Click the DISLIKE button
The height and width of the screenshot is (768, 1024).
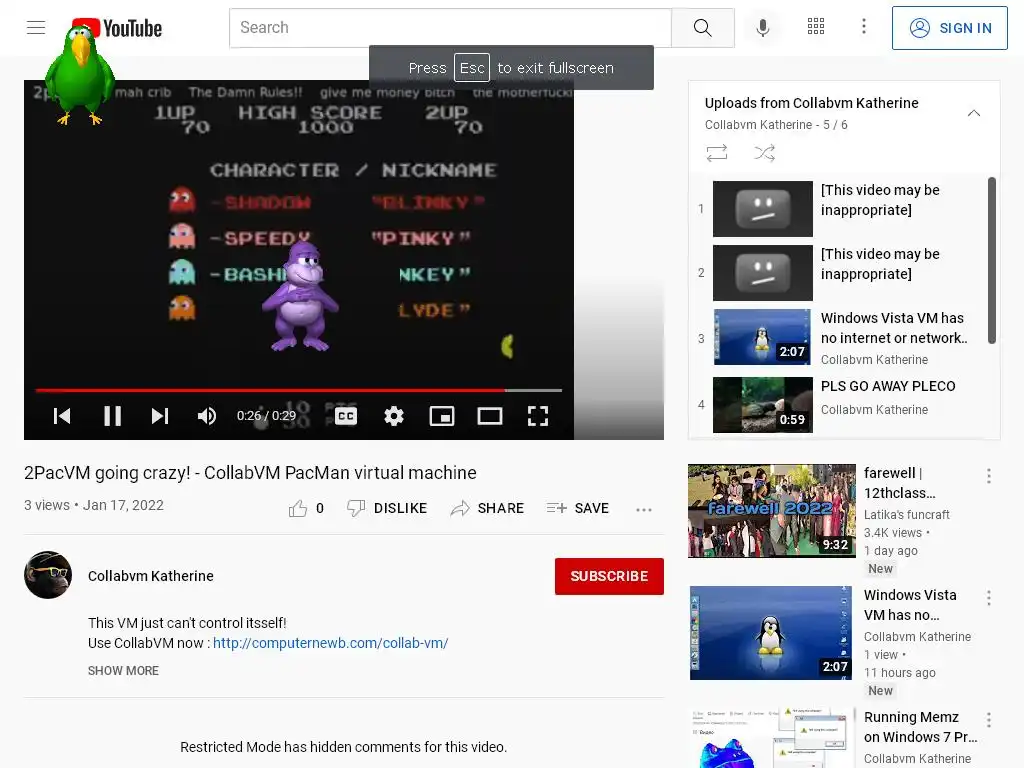point(387,508)
